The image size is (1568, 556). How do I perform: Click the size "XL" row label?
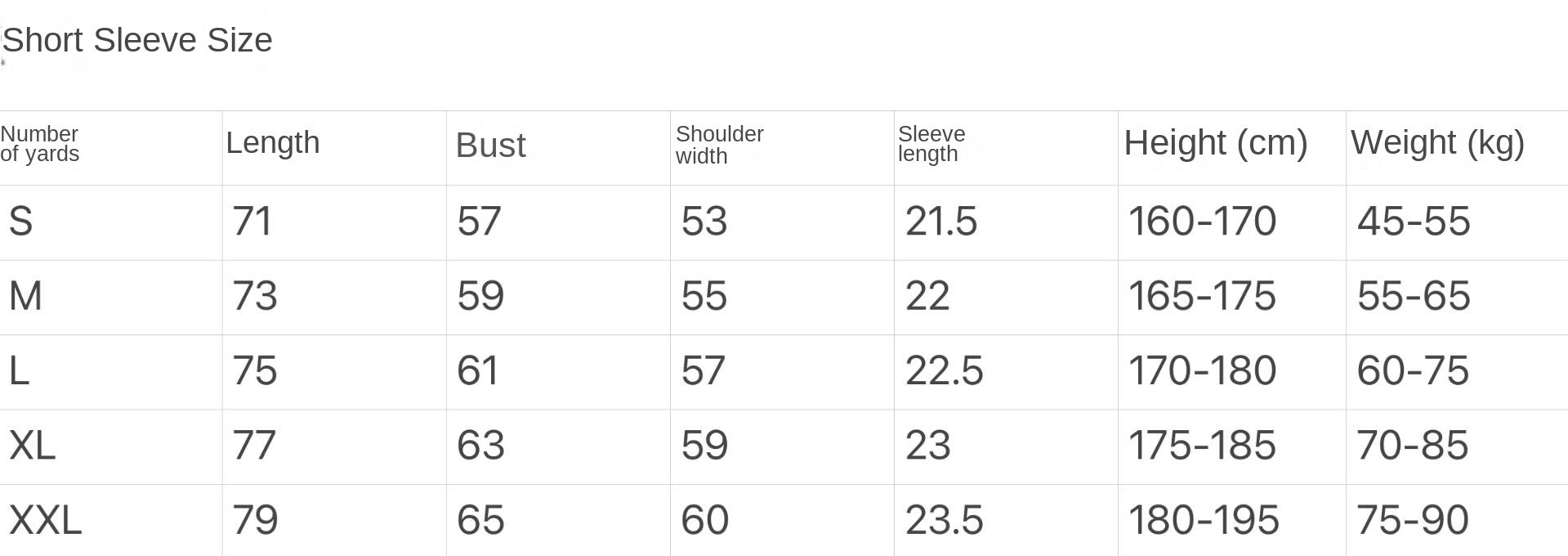(x=32, y=446)
